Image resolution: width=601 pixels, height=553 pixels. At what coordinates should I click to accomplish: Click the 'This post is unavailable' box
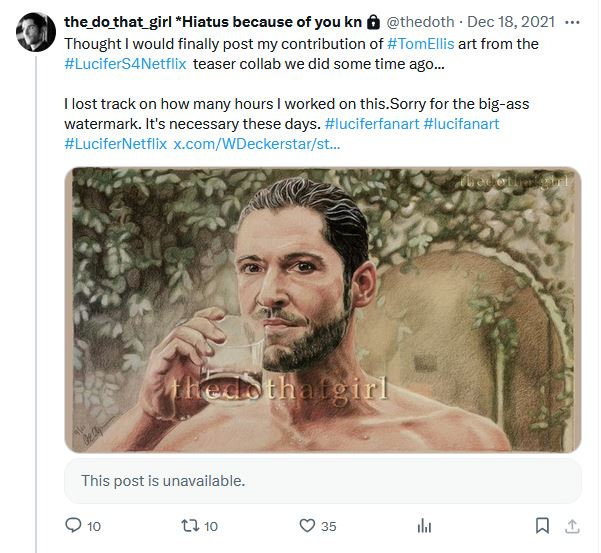pos(322,481)
